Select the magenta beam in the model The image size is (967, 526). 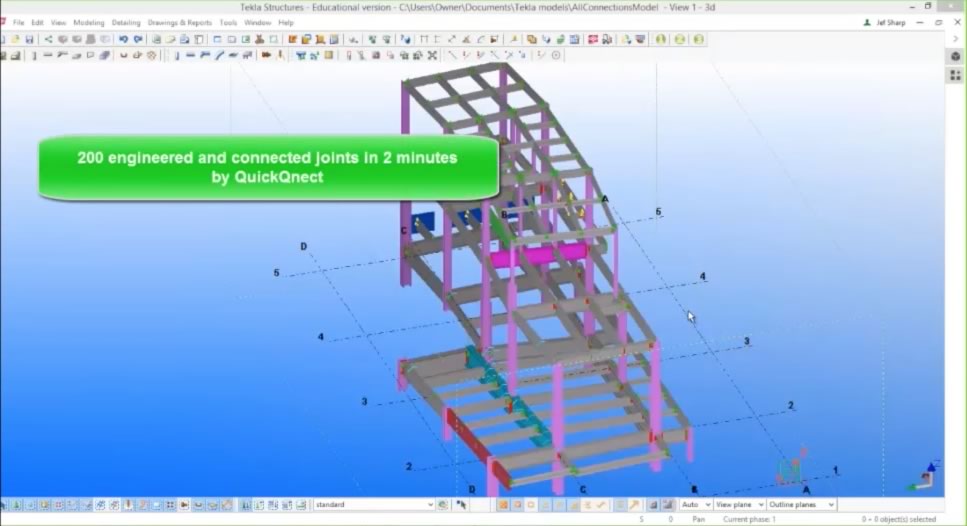click(540, 254)
